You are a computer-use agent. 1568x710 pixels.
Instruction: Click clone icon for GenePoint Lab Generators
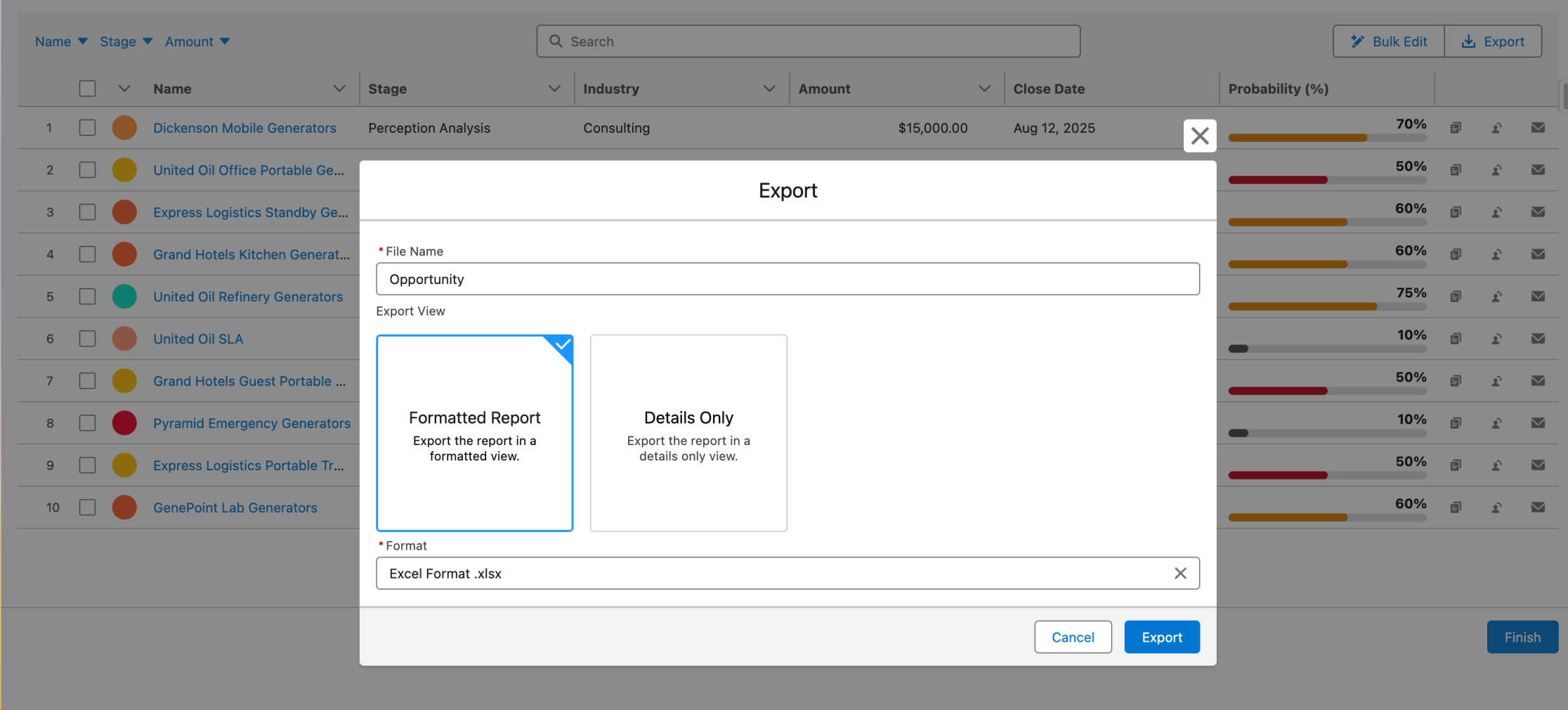click(x=1456, y=508)
